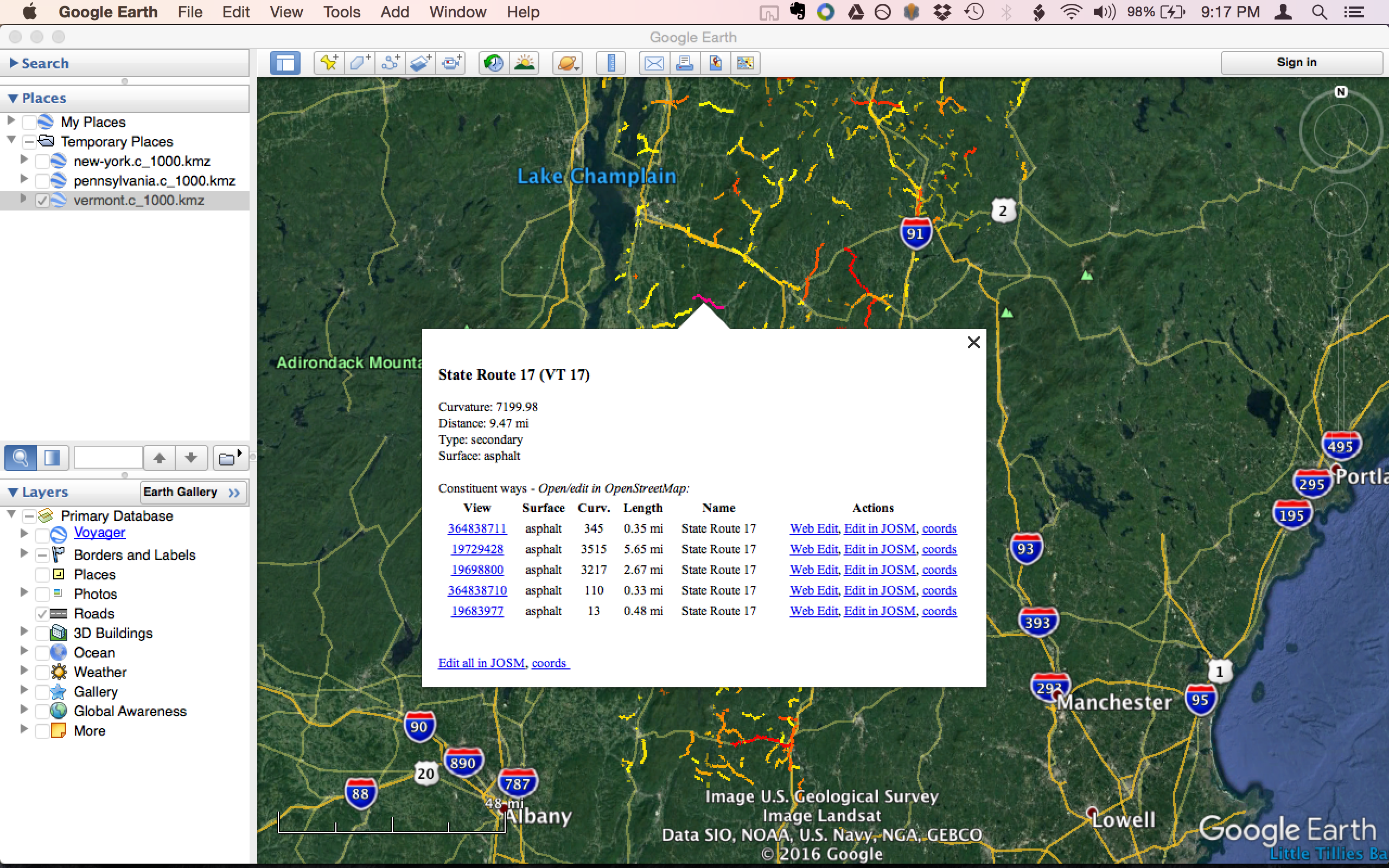Disable the vermont.c_1000.kmz overlay
1389x868 pixels.
click(x=41, y=200)
